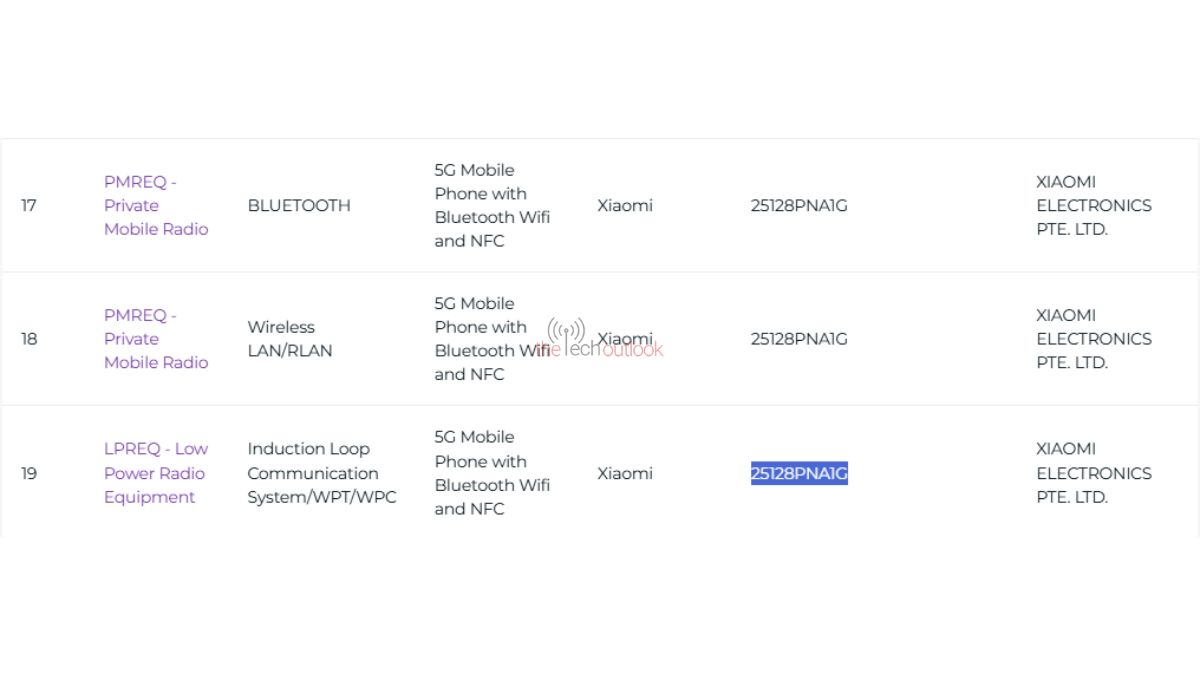Select the Xiaomi brand name in row 19
1200x675 pixels.
pos(624,473)
